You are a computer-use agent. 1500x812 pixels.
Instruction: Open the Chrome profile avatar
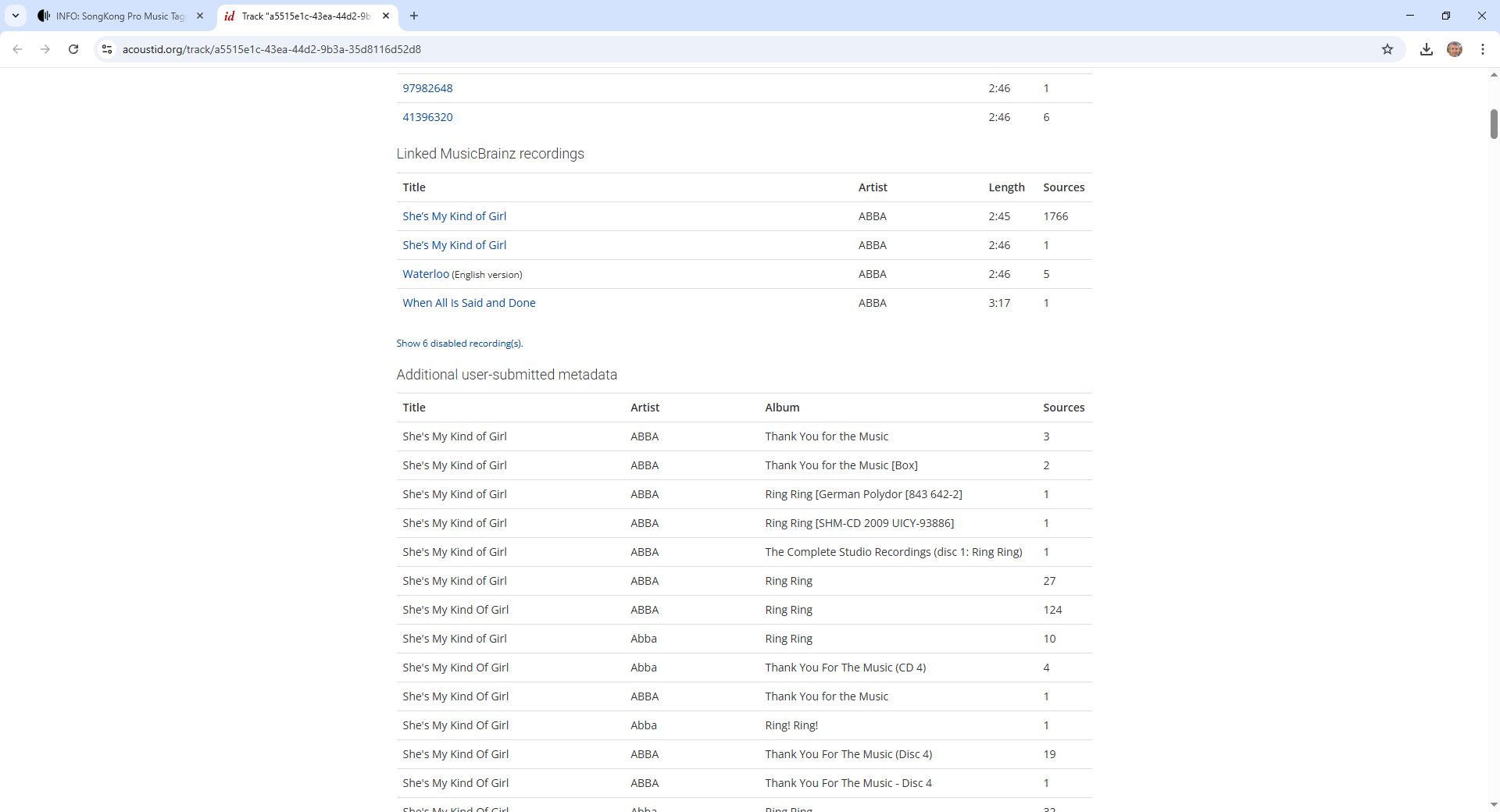1455,49
